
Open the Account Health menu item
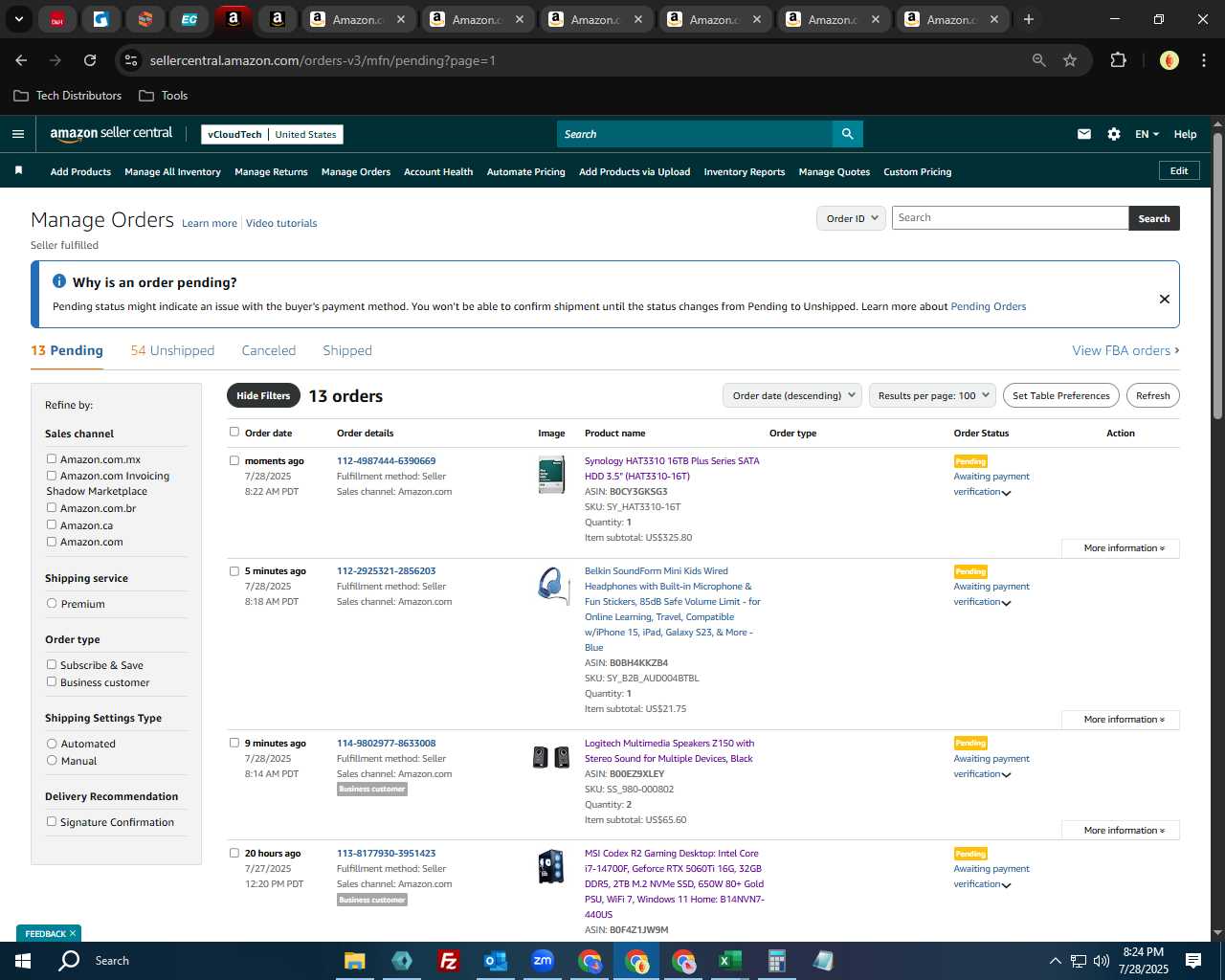coord(438,172)
